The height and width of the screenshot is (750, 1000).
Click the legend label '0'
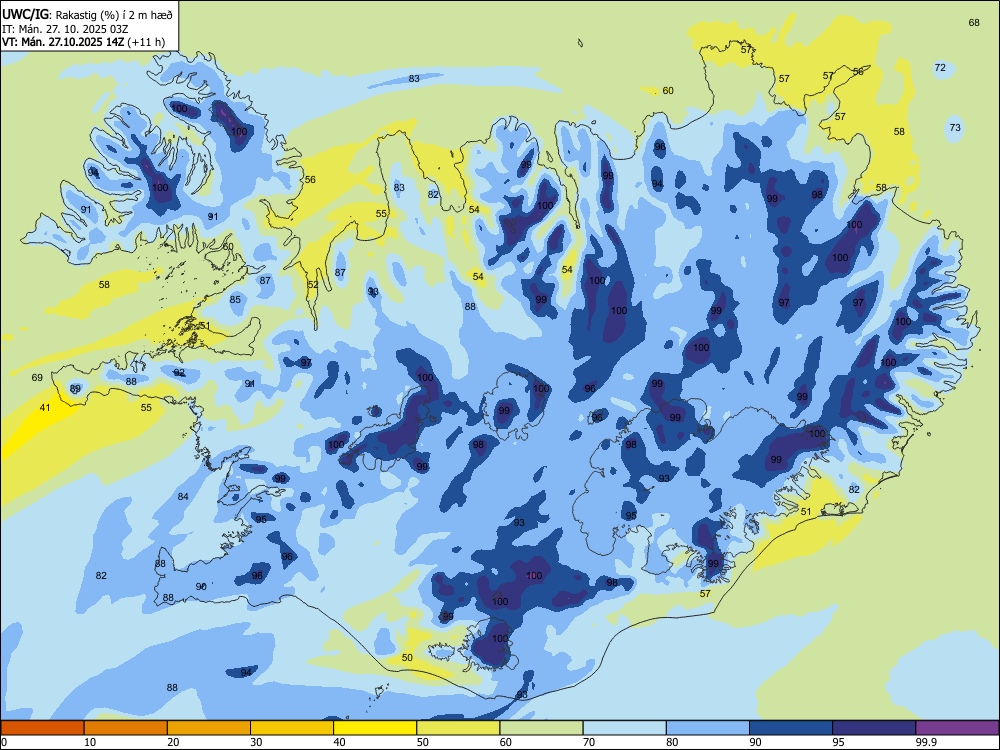click(x=4, y=742)
